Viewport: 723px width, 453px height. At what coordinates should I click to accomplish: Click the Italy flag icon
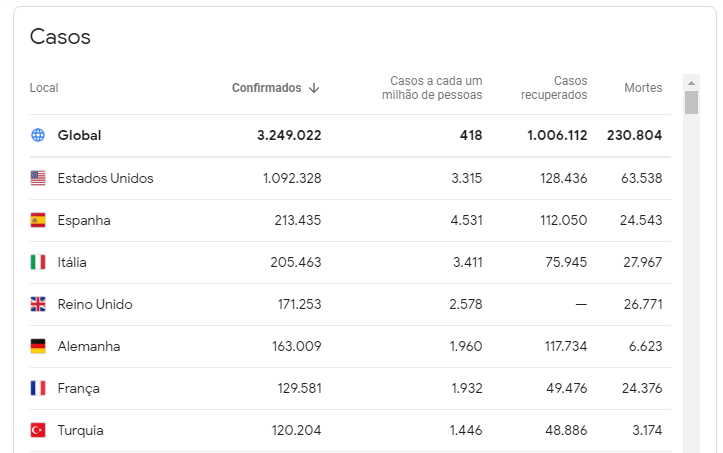[x=38, y=262]
